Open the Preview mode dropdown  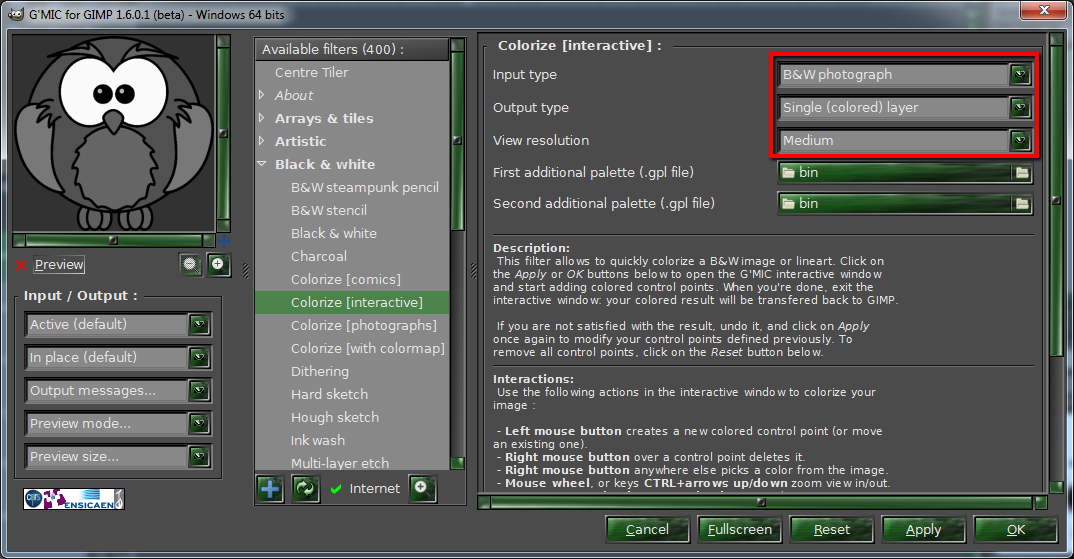point(118,423)
